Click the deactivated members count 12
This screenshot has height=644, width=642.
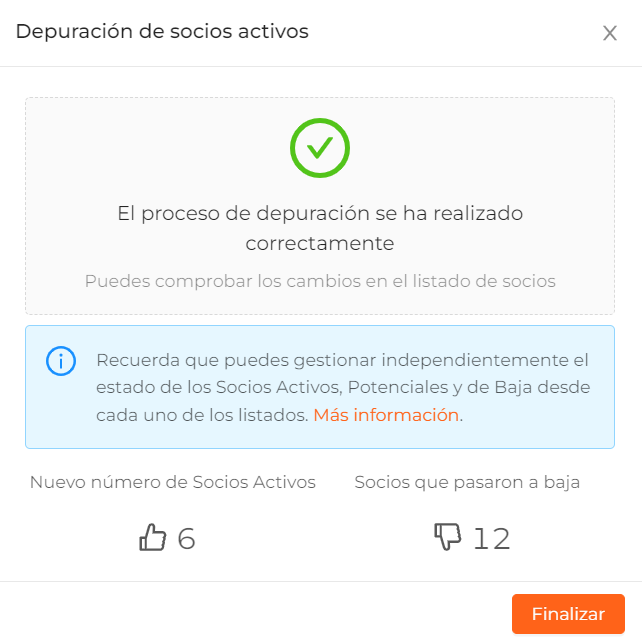point(492,538)
